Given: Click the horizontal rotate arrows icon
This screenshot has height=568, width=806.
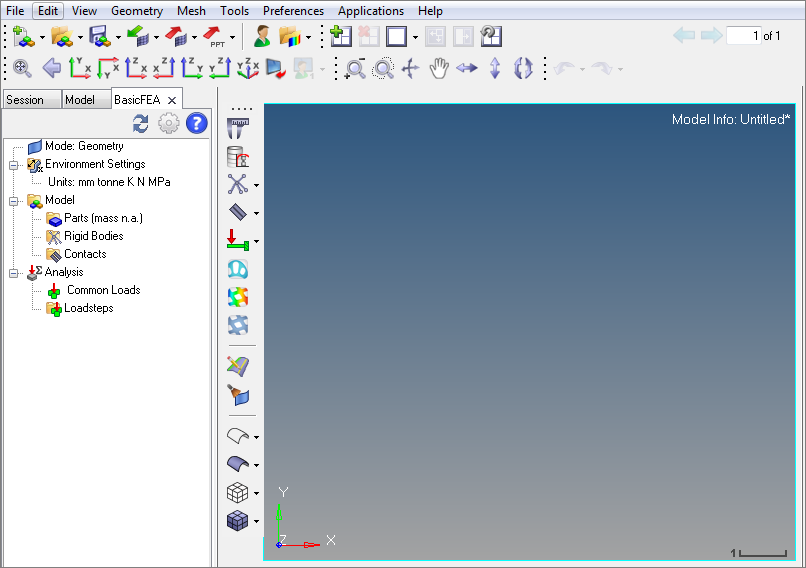Looking at the screenshot, I should [x=467, y=68].
